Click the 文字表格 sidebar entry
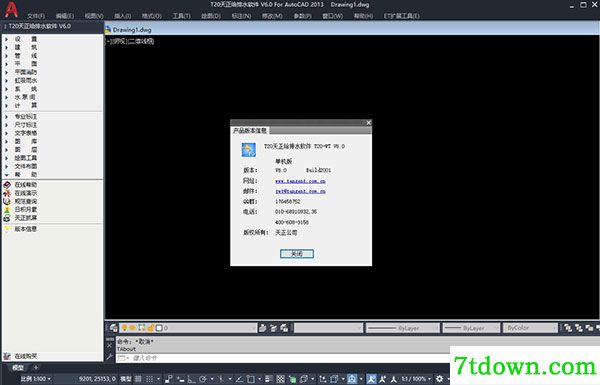 (x=26, y=133)
